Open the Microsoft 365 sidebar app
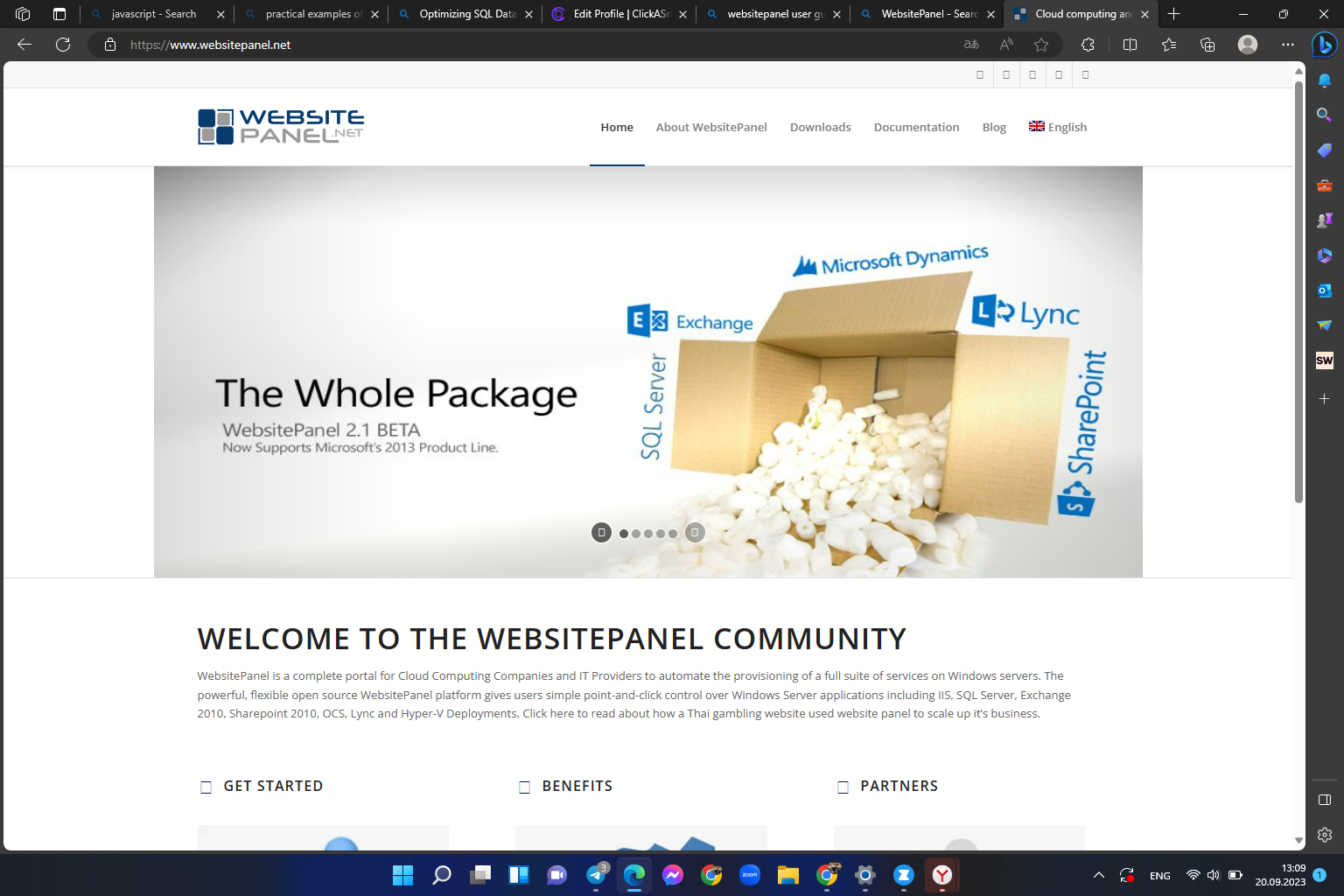Viewport: 1344px width, 896px height. [1325, 255]
